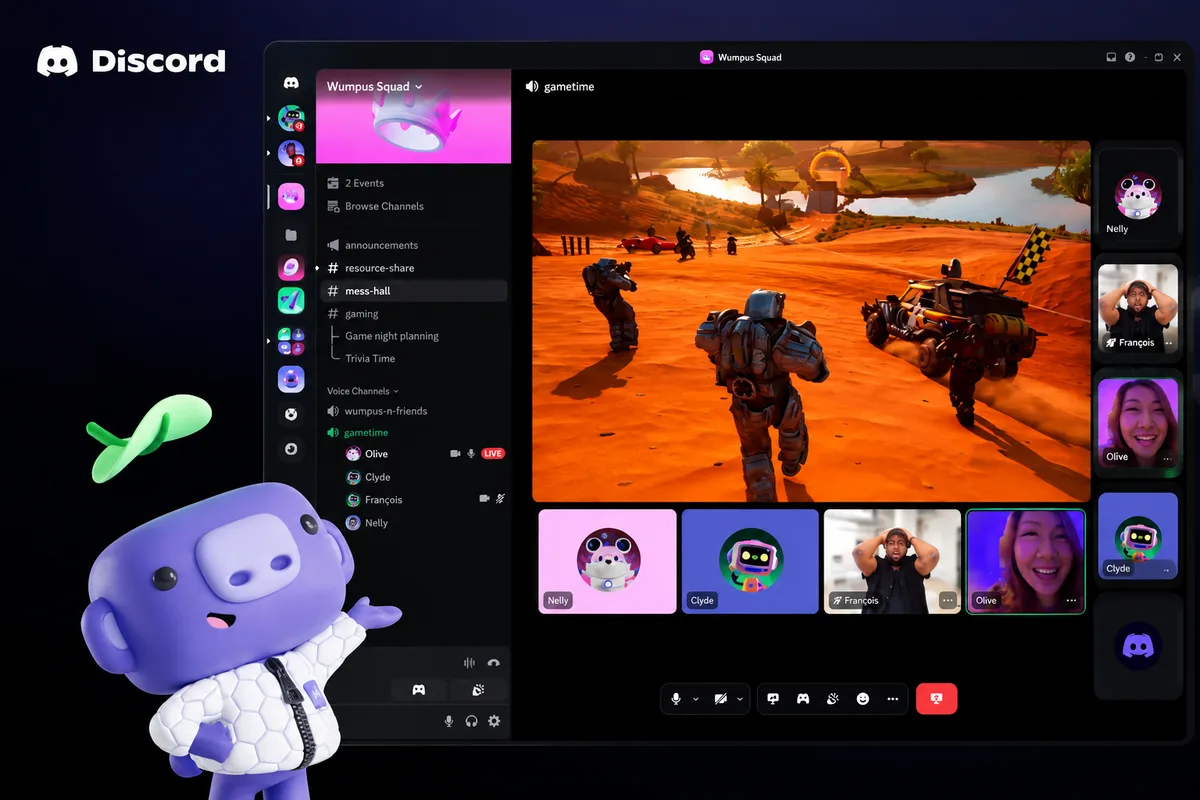The image size is (1200, 800).
Task: Click the inbox icon in title bar
Action: (x=1111, y=57)
